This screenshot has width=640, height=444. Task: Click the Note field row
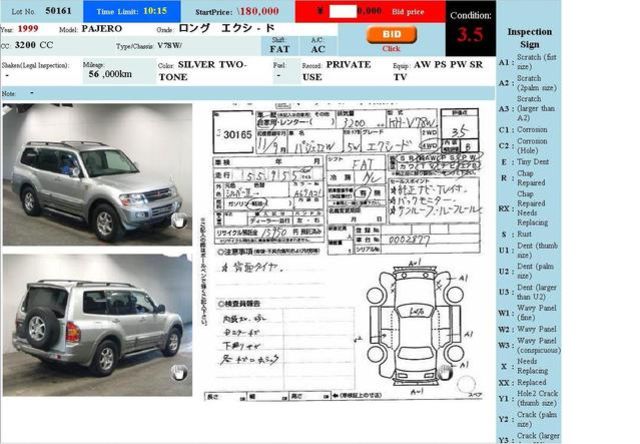(247, 93)
